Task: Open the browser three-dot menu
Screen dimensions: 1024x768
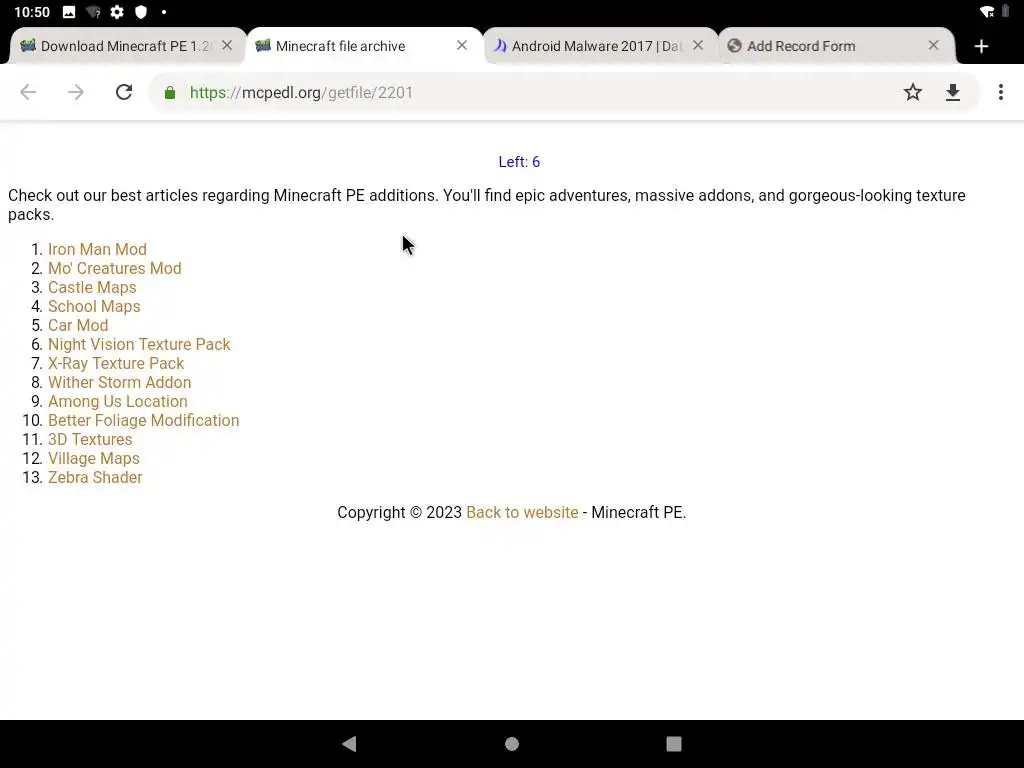Action: tap(1000, 92)
